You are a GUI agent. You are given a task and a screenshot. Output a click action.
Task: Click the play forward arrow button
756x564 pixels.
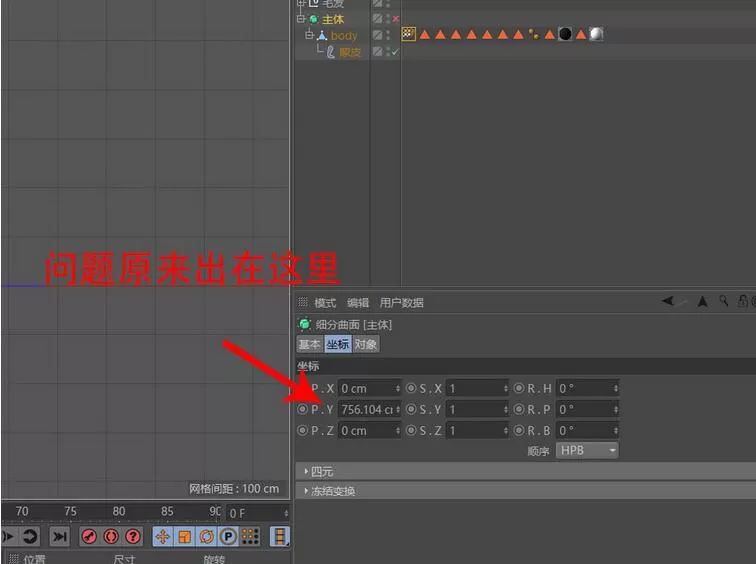[x=7, y=536]
